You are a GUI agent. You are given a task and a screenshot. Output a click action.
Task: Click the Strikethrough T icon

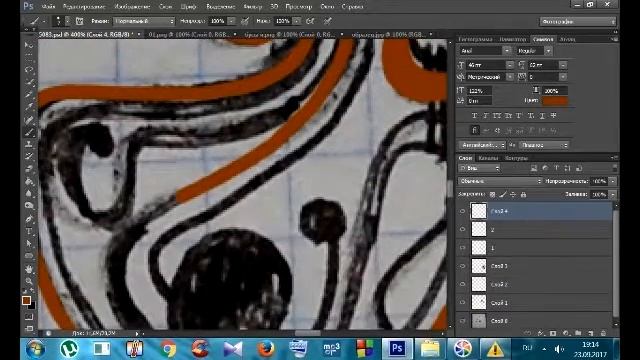click(553, 116)
